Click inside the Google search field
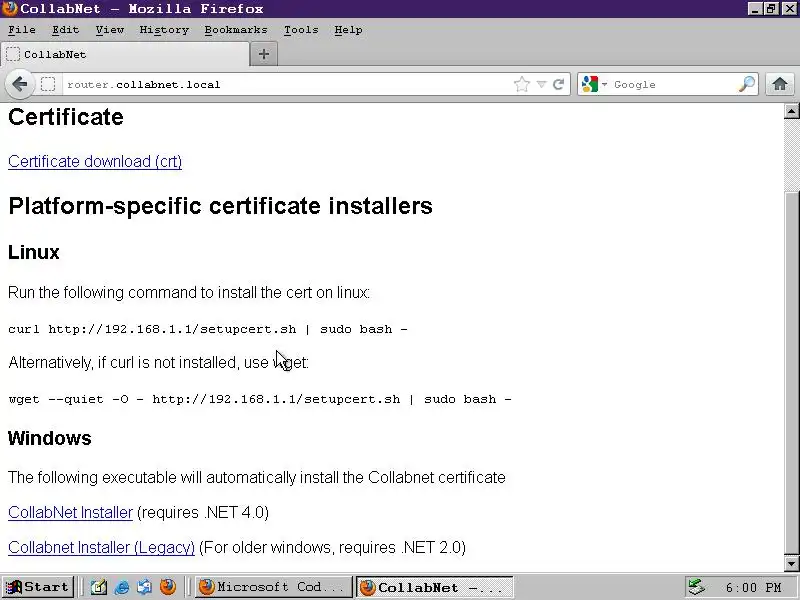 [x=673, y=84]
